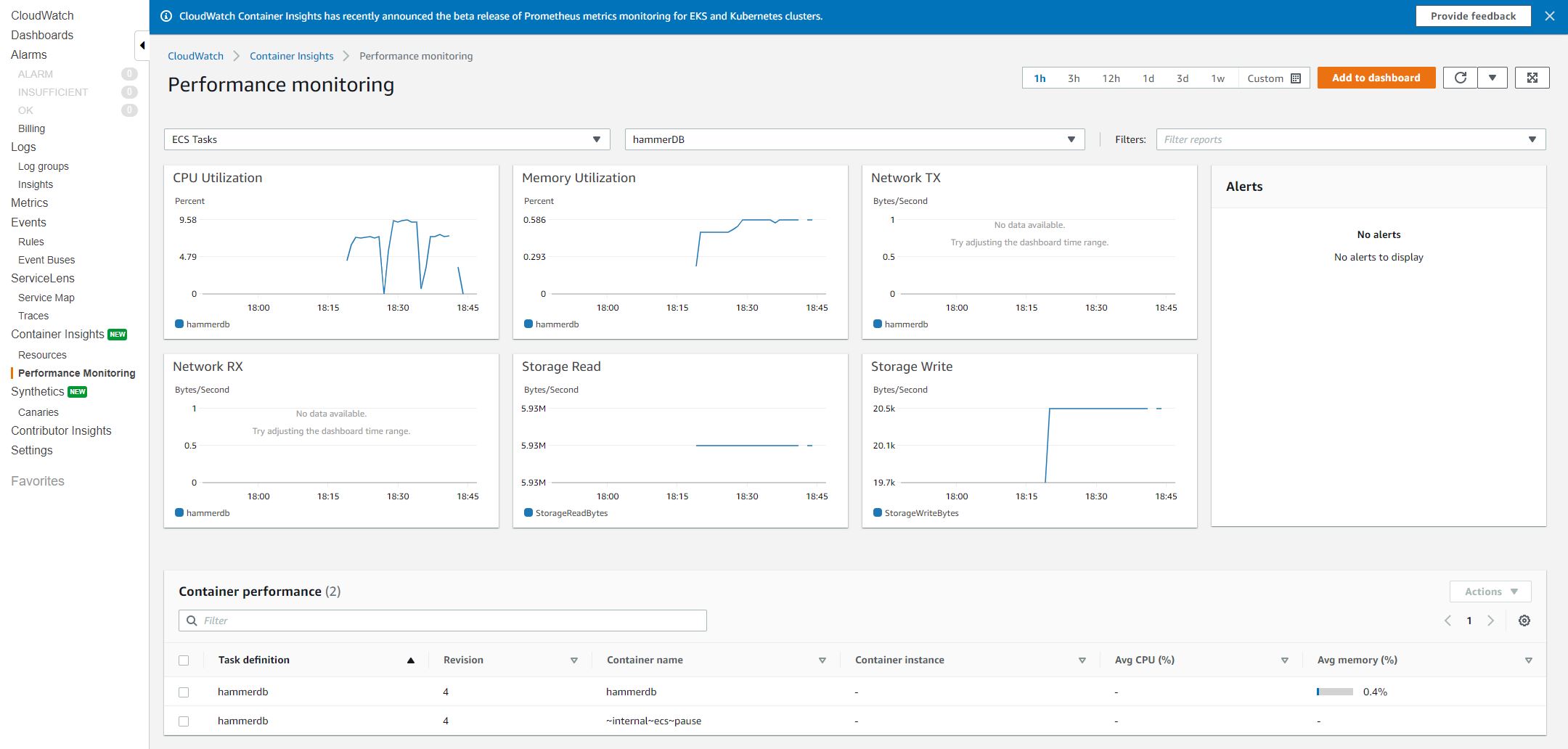1568x749 pixels.
Task: Open refresh options dropdown arrow
Action: (x=1493, y=78)
